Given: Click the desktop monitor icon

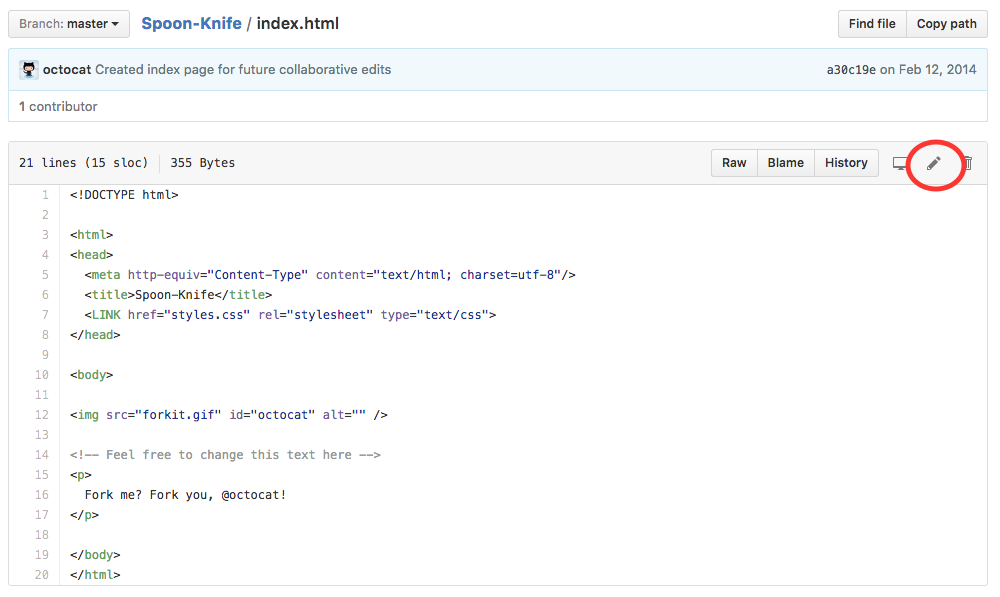Looking at the screenshot, I should [900, 163].
